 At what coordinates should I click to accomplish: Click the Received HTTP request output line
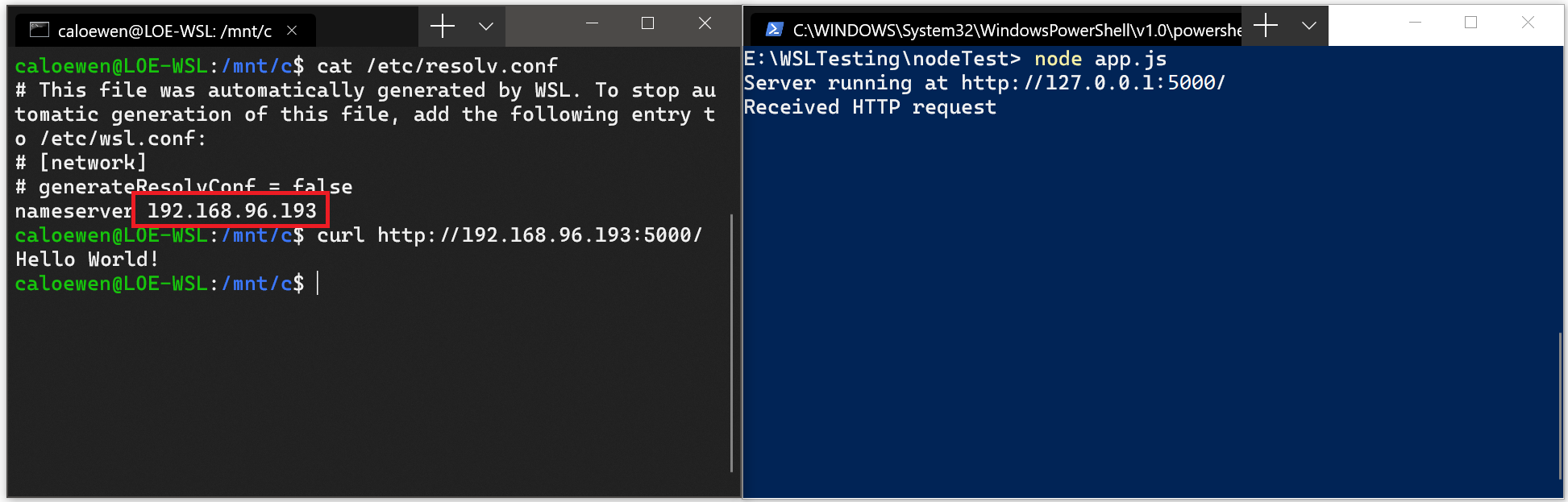tap(870, 106)
